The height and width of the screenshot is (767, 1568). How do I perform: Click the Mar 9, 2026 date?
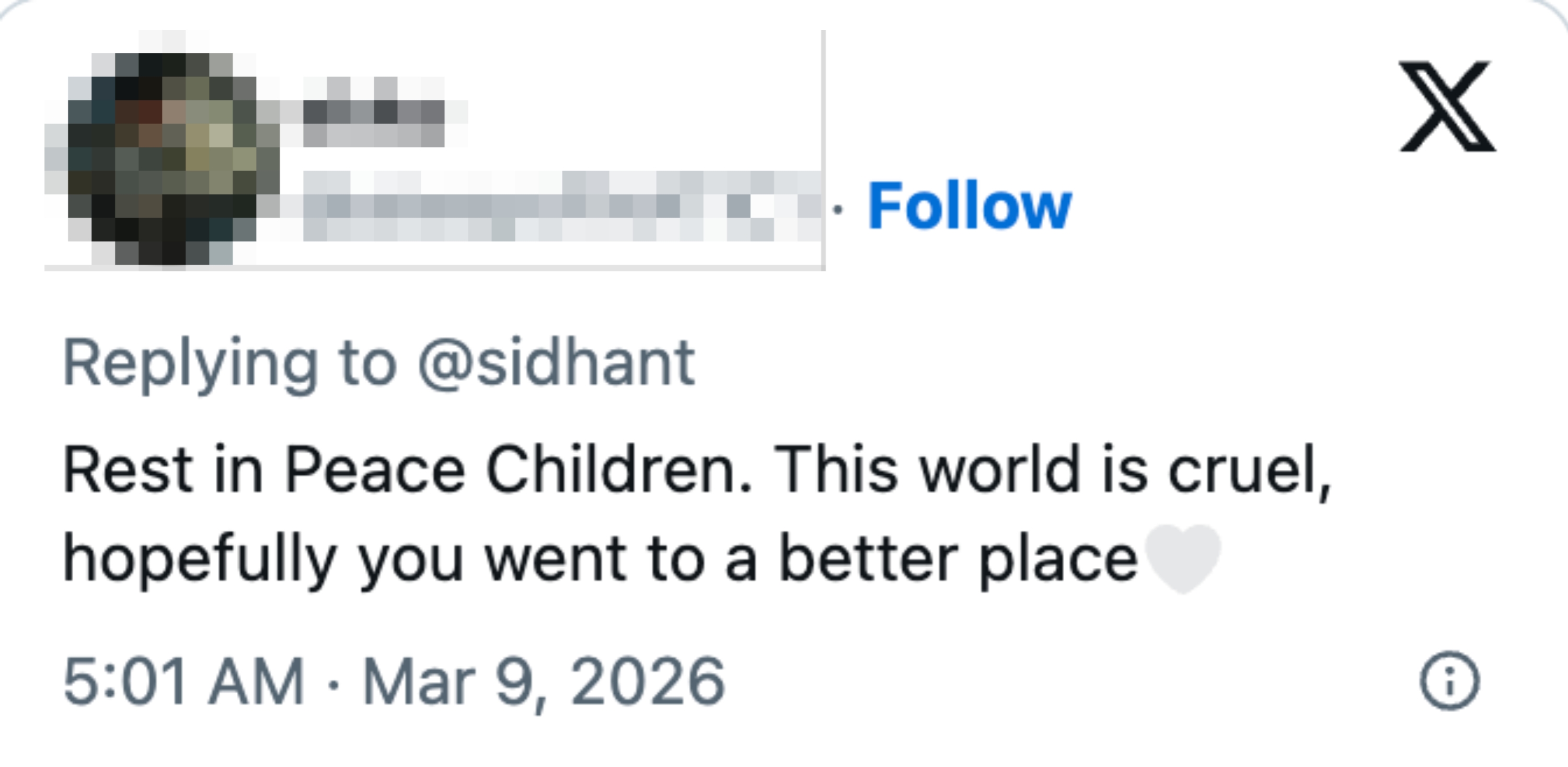(x=544, y=682)
